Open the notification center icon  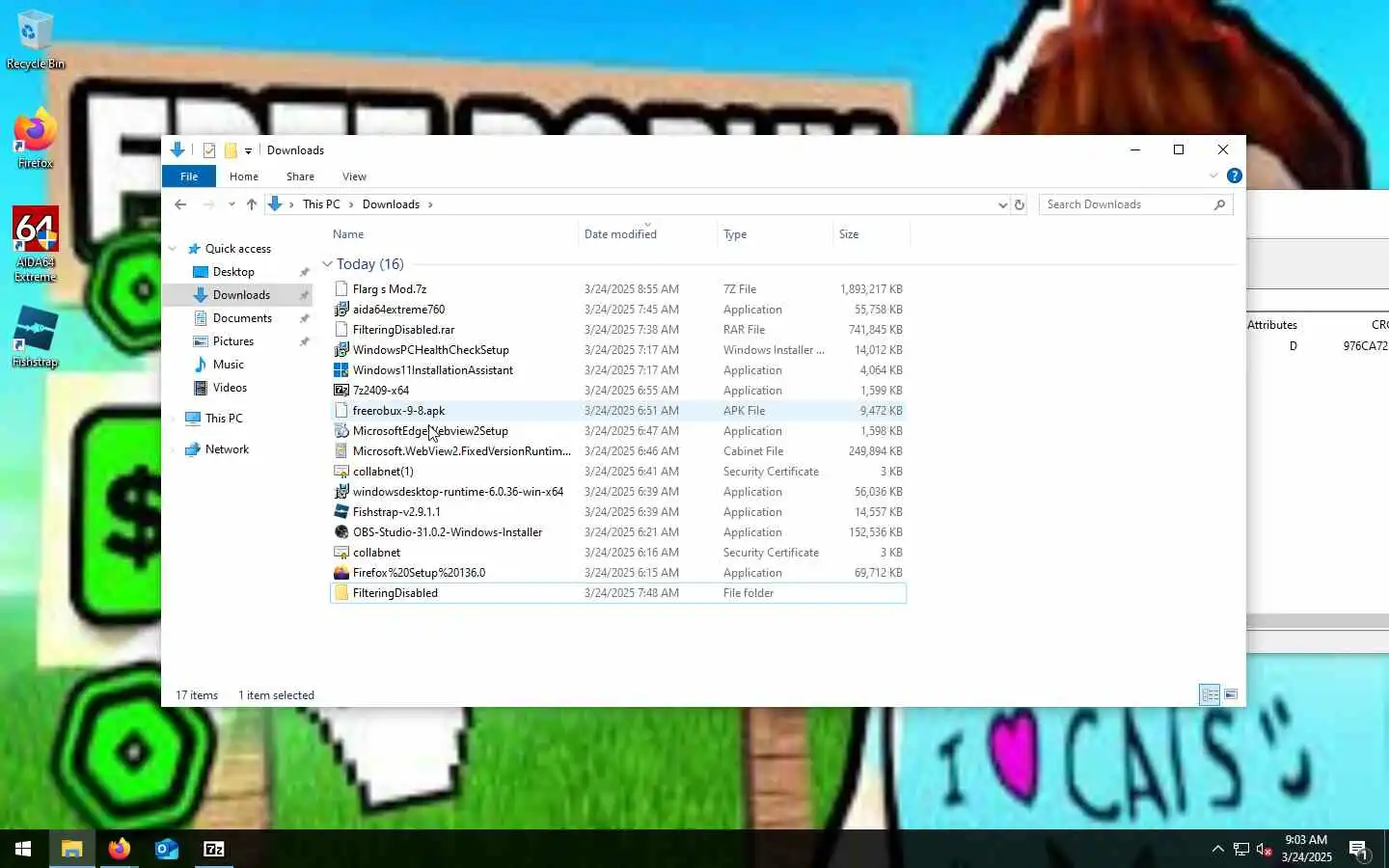(1358, 850)
